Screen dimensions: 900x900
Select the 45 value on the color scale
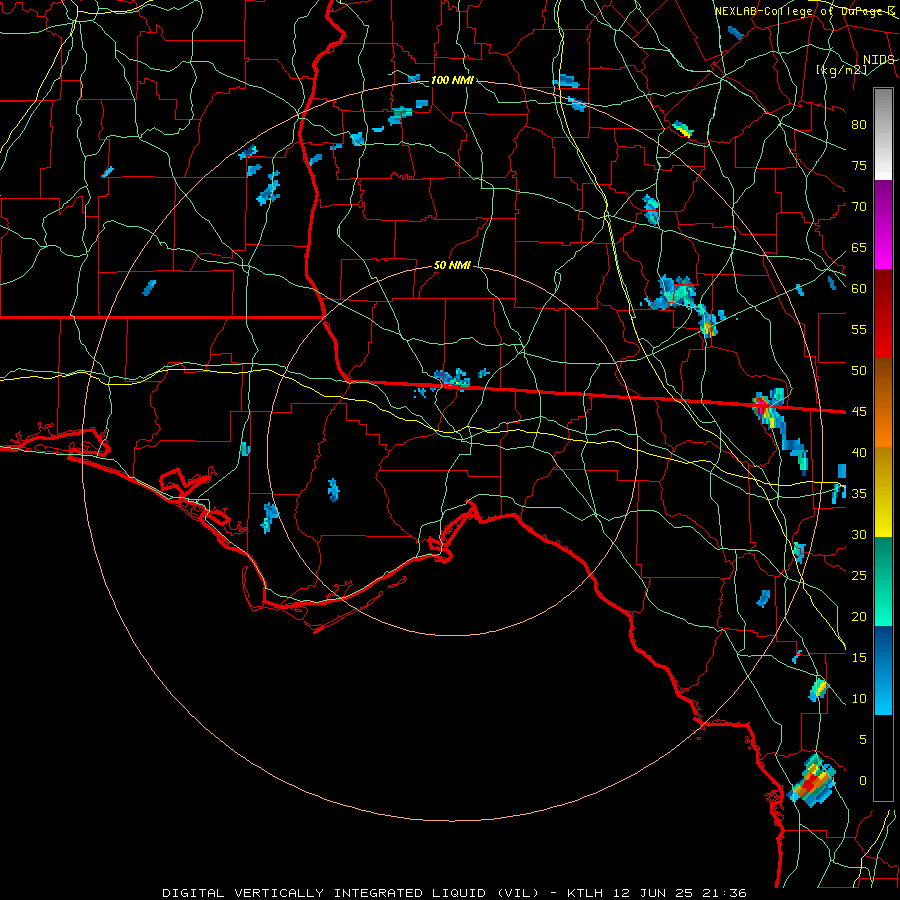tap(859, 412)
